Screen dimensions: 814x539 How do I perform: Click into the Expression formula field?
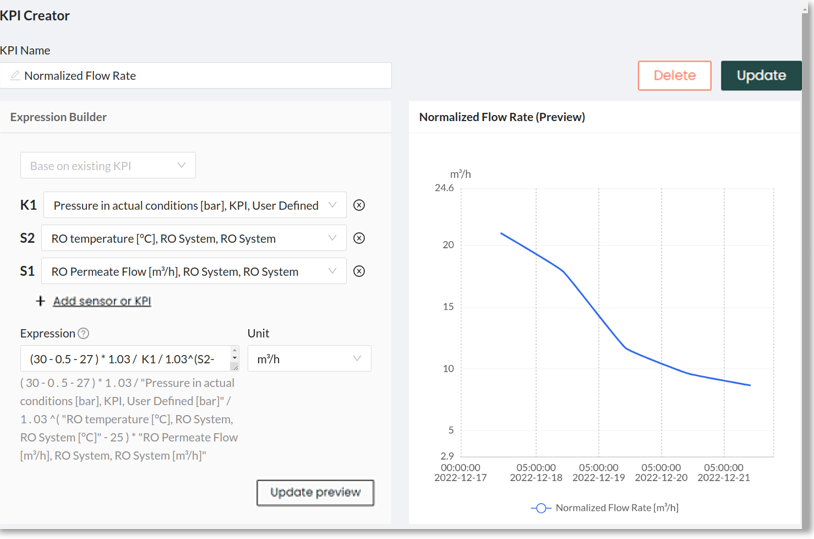[x=125, y=359]
